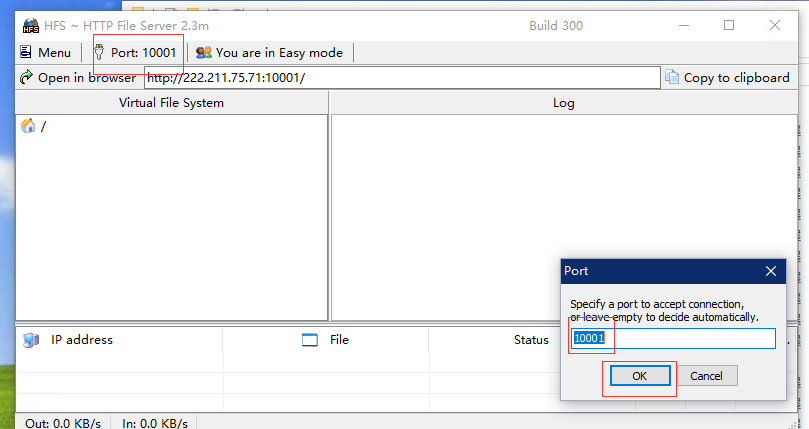
Task: Click Open in browser button
Action: pyautogui.click(x=78, y=77)
